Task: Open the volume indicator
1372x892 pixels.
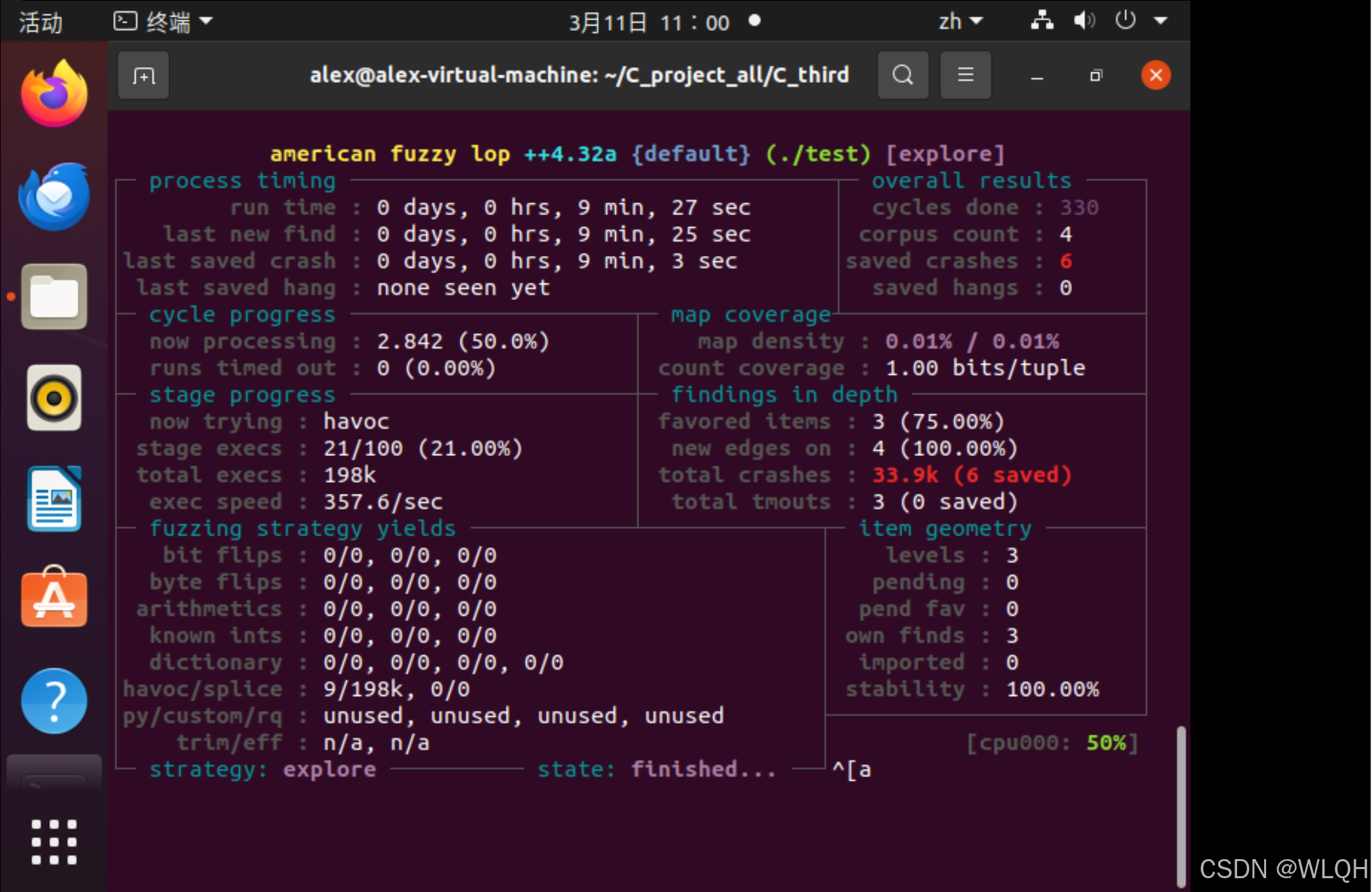Action: pyautogui.click(x=1084, y=21)
